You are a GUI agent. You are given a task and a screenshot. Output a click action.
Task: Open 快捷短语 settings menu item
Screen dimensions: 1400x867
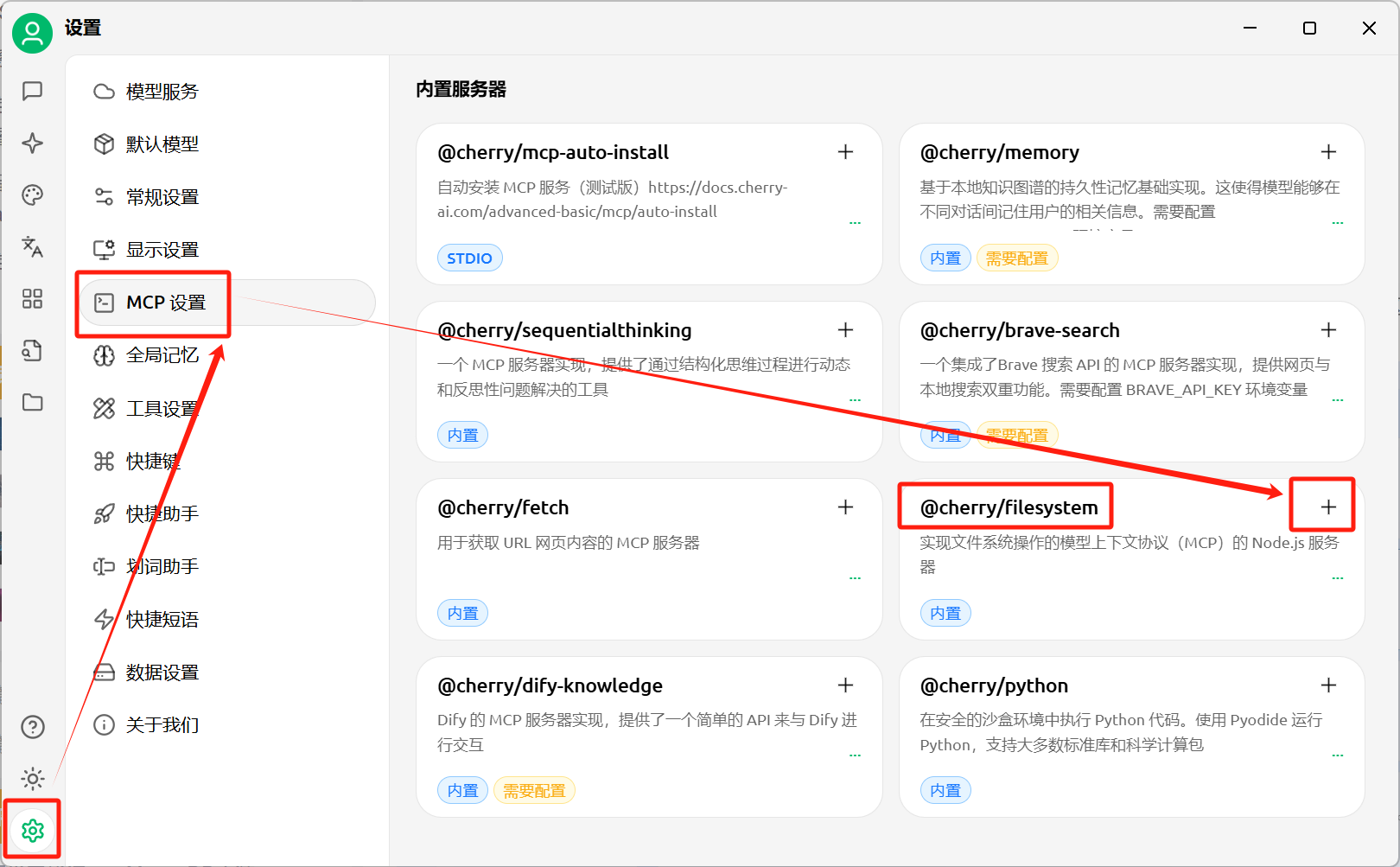[162, 620]
